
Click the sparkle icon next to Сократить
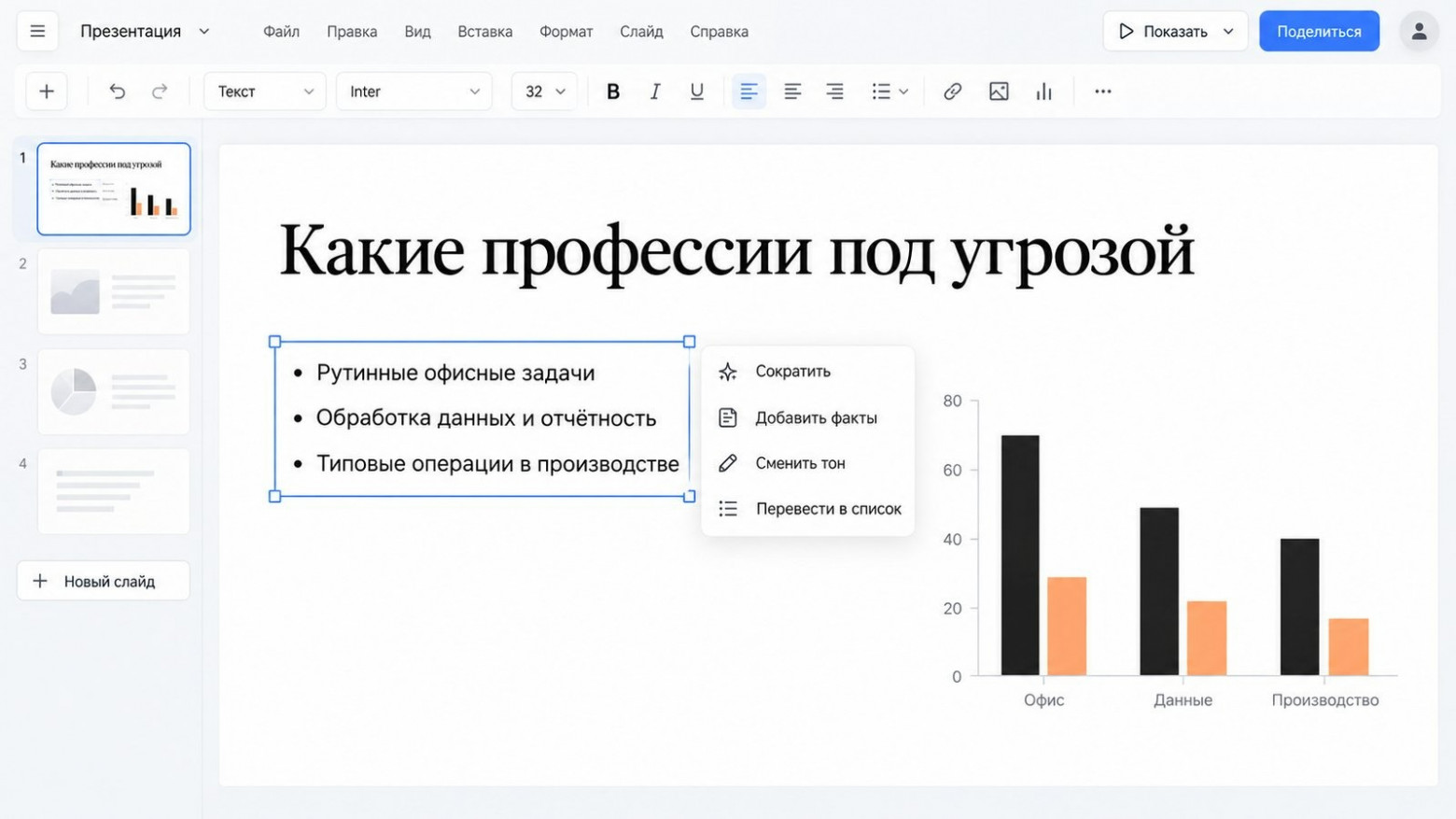pyautogui.click(x=728, y=372)
